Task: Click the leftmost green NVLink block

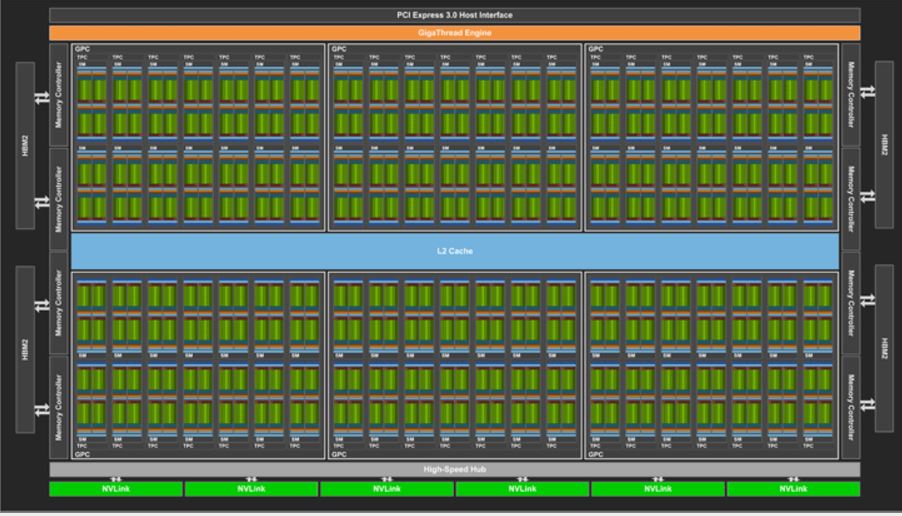Action: point(116,489)
